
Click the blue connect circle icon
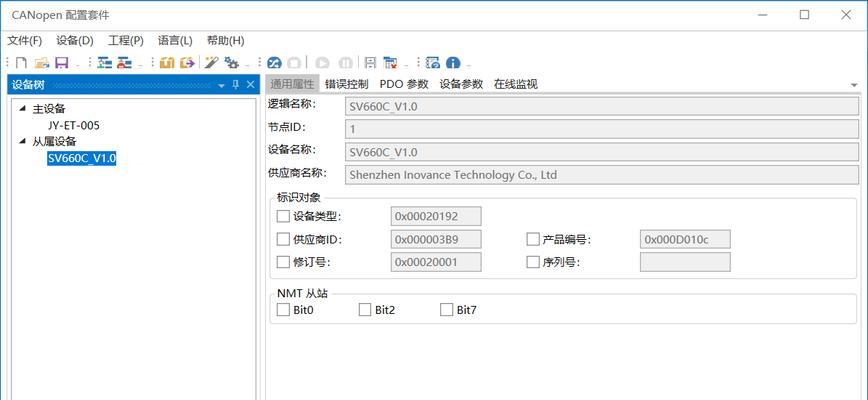[x=275, y=63]
